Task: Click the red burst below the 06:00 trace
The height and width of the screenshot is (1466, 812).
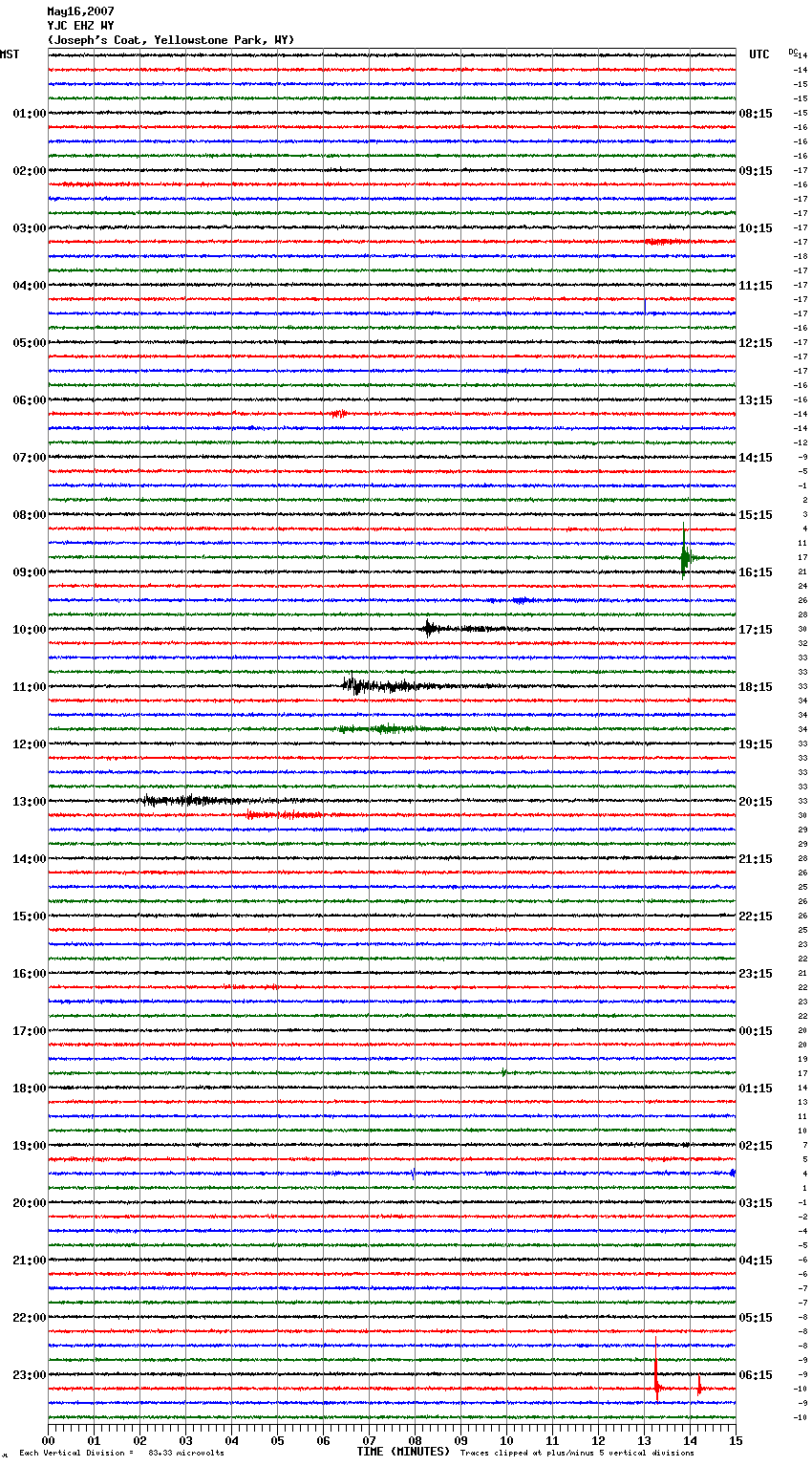Action: coord(339,414)
